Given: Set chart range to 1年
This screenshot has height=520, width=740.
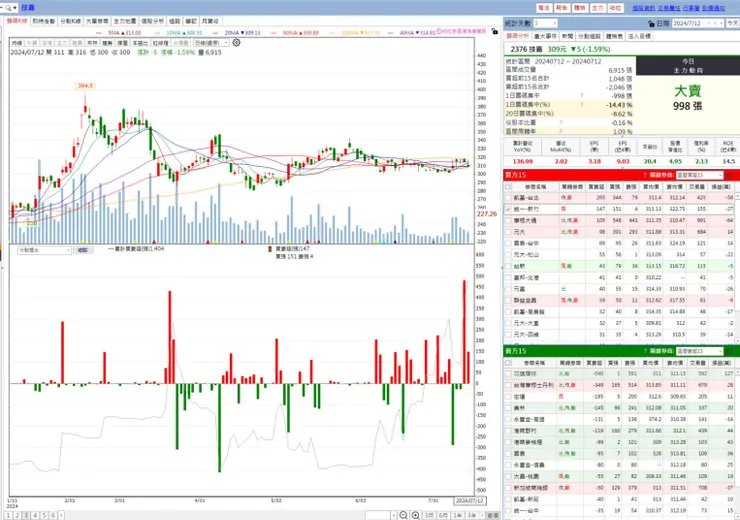Looking at the screenshot, I should 457,516.
